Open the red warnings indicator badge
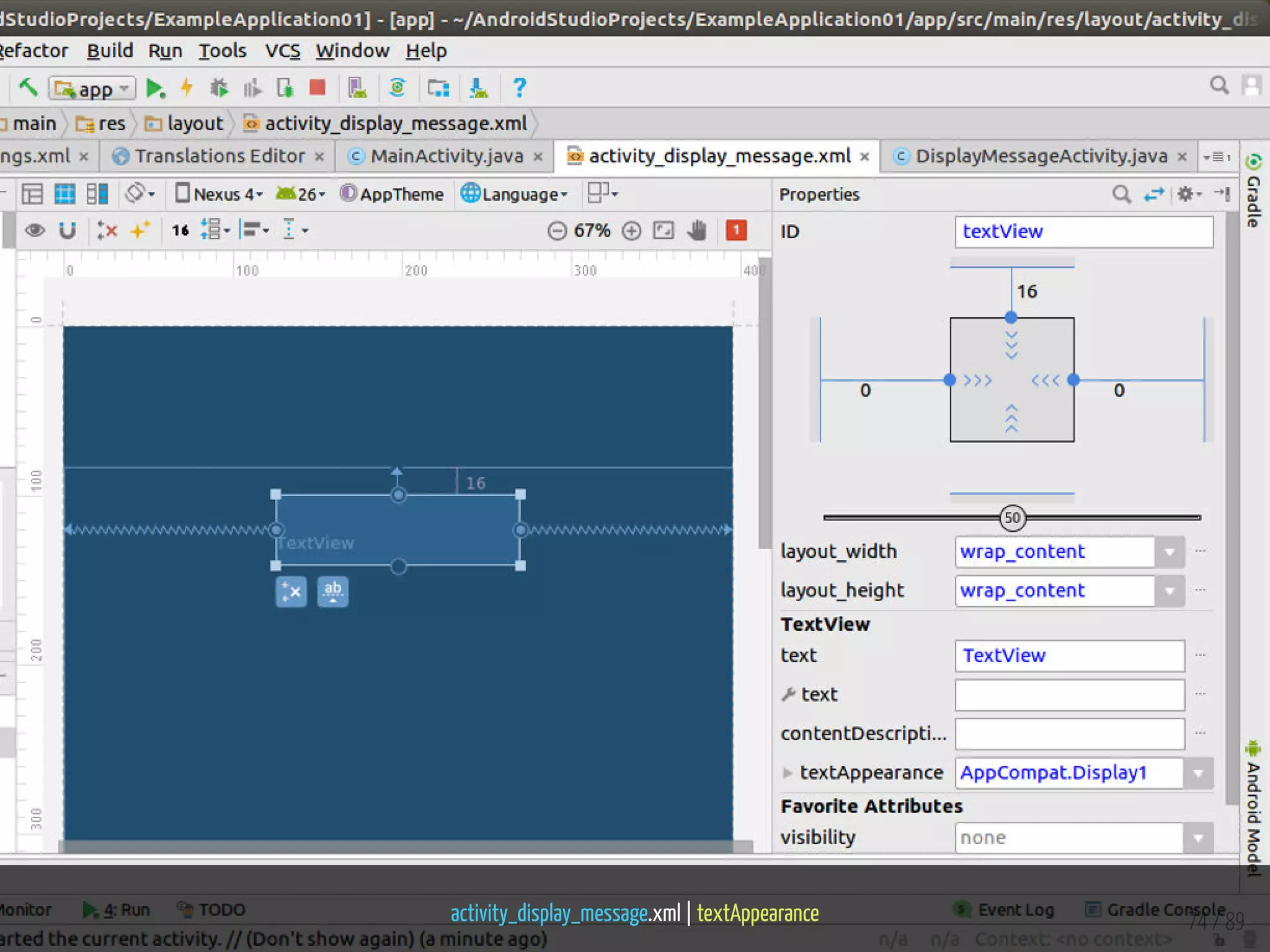The image size is (1270, 952). pos(736,231)
